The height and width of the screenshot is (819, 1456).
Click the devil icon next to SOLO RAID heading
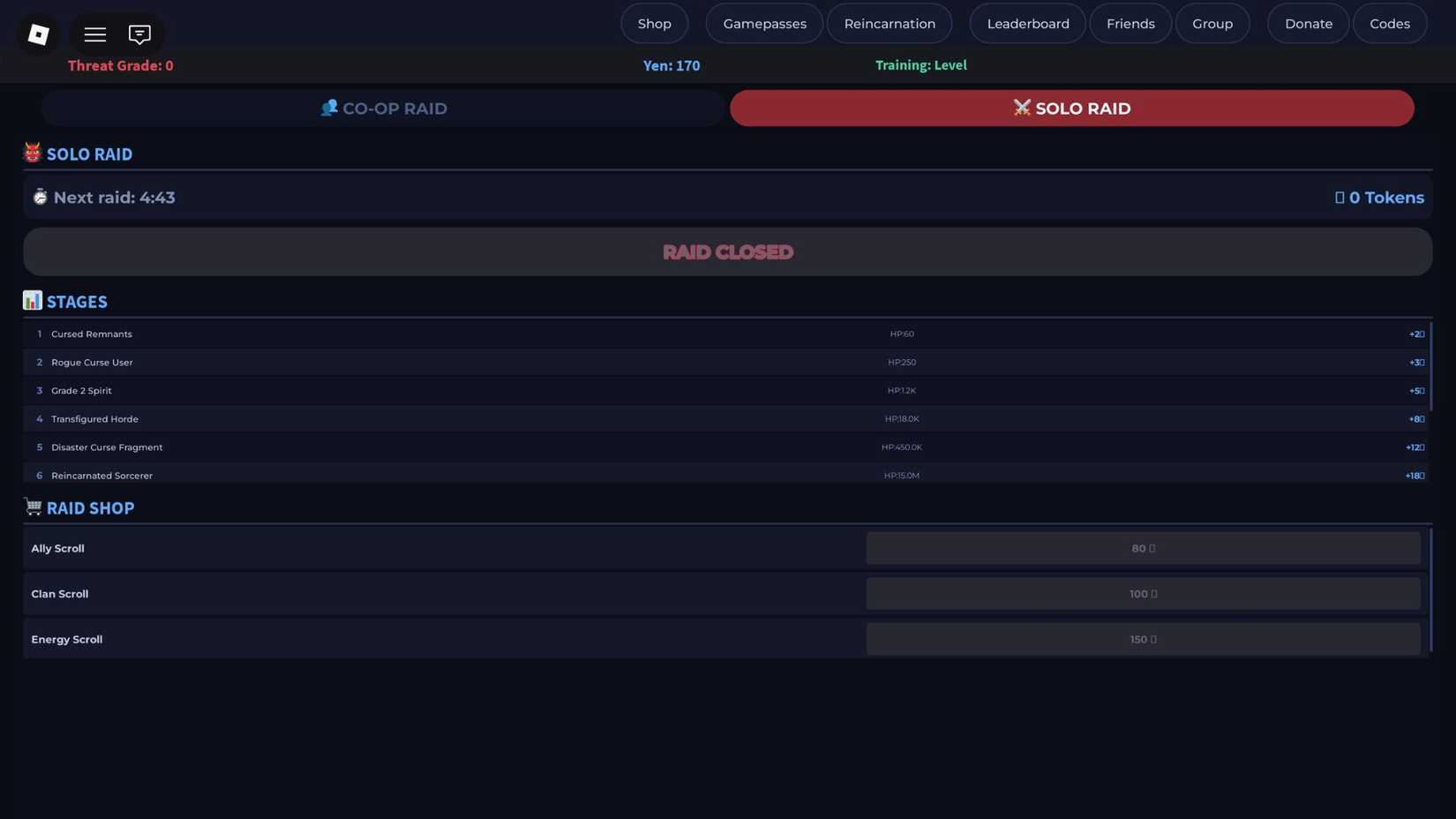[x=31, y=153]
